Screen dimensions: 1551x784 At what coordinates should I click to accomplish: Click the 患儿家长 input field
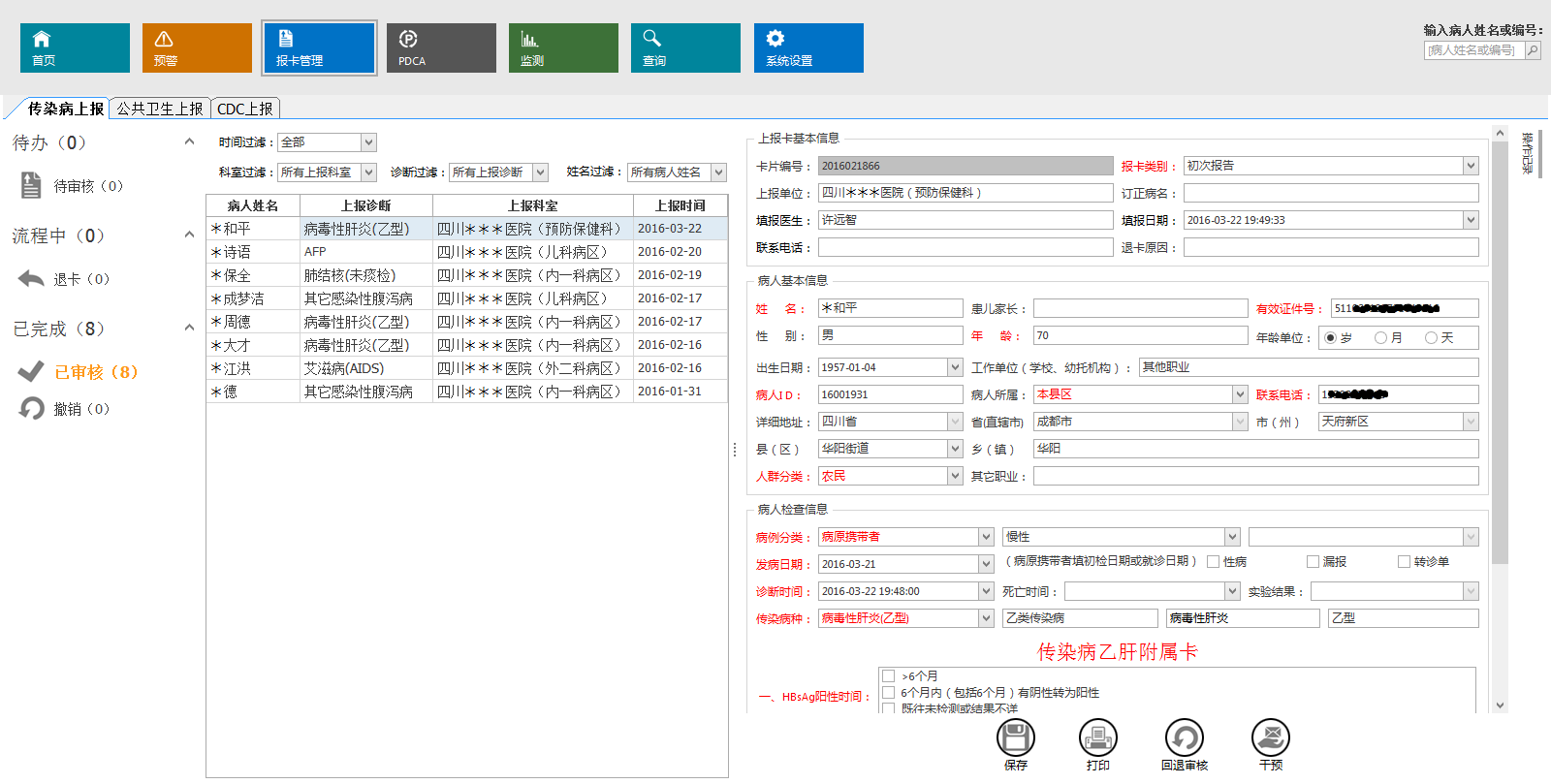click(1140, 308)
